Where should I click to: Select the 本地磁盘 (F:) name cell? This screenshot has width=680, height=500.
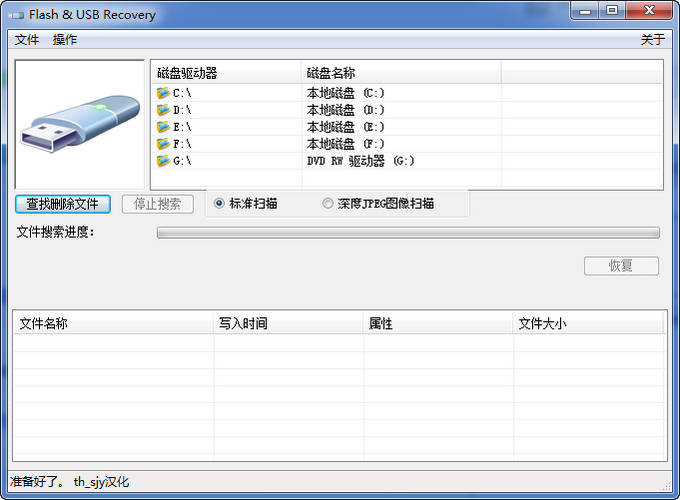click(x=345, y=144)
